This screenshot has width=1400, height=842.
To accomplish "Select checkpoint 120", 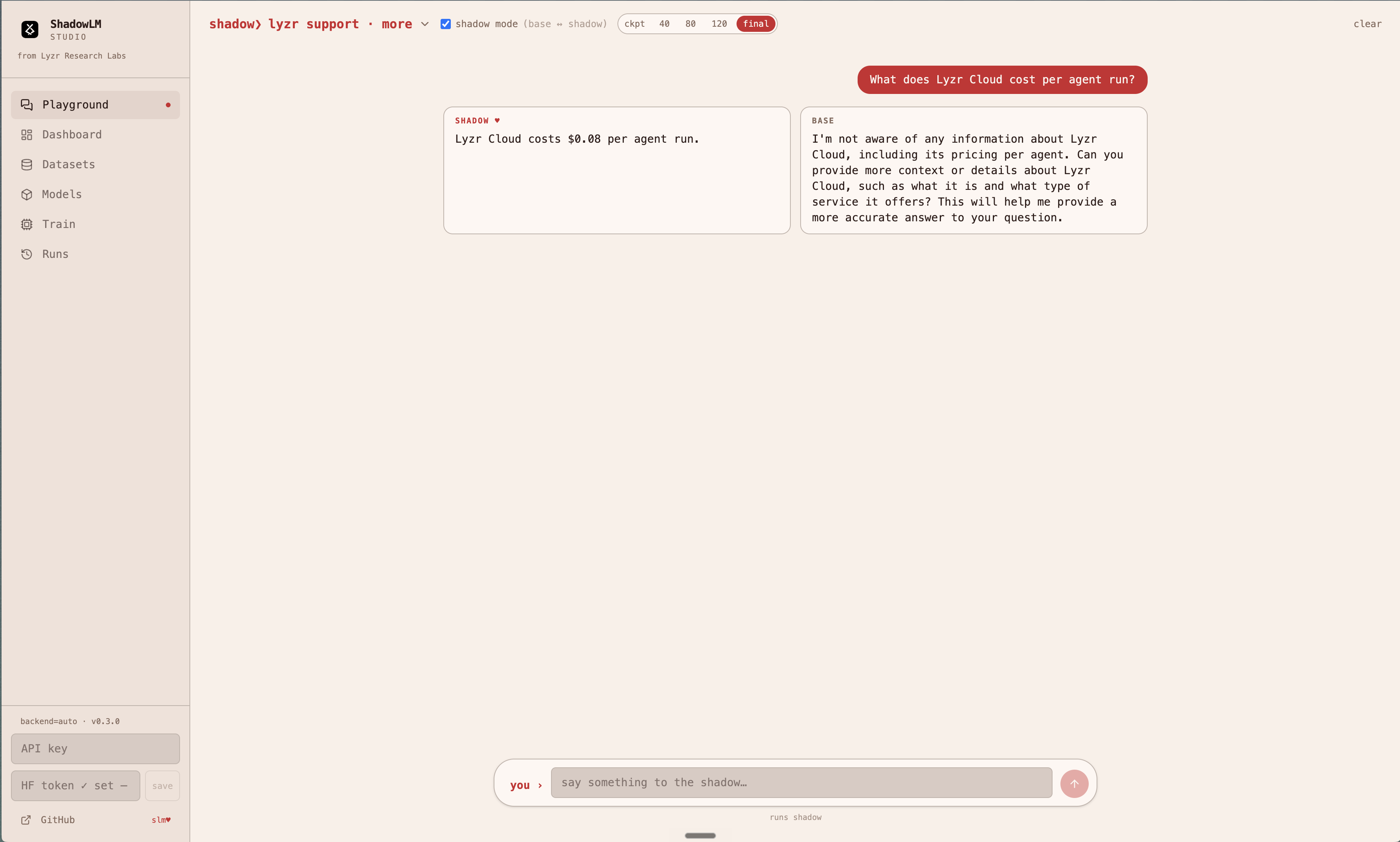I will pos(719,24).
